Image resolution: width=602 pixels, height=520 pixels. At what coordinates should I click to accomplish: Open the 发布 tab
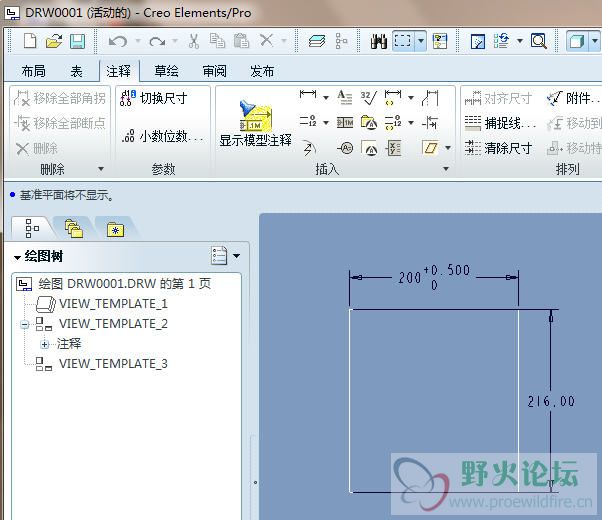pos(262,71)
